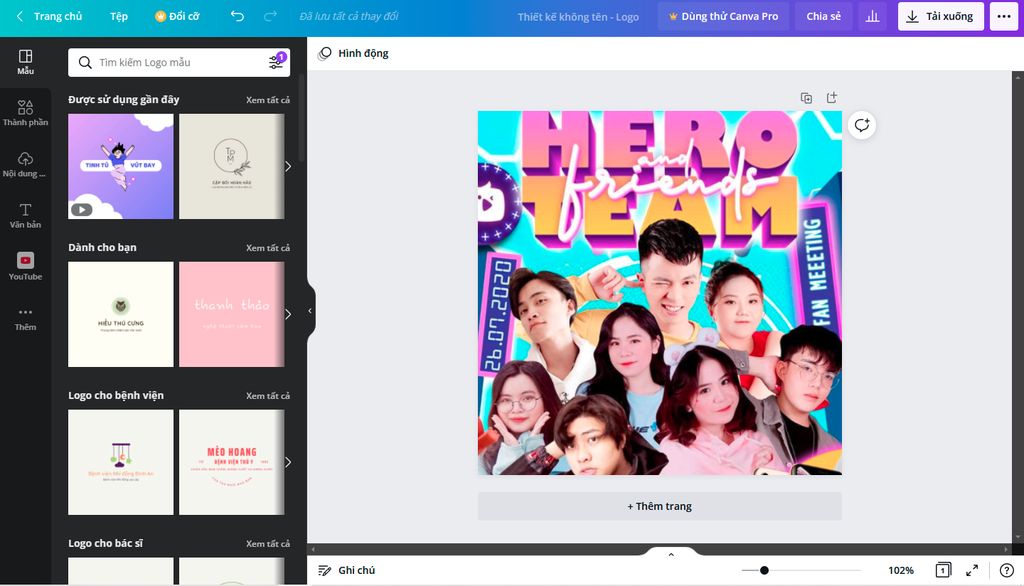Adjust the zoom slider handle
The image size is (1024, 586).
tap(764, 570)
